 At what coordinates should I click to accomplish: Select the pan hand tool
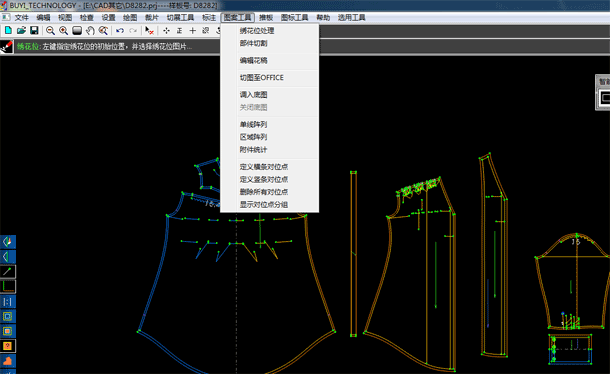90,30
